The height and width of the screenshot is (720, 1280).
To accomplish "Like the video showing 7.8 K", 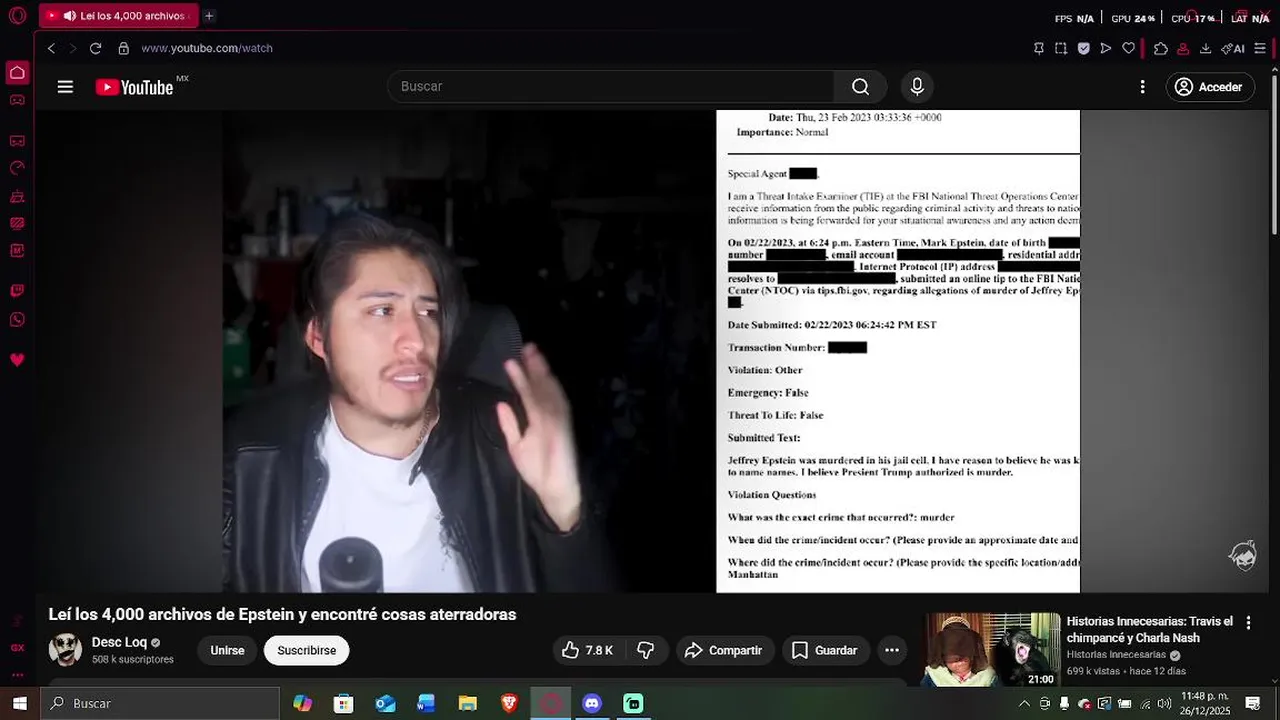I will 589,650.
